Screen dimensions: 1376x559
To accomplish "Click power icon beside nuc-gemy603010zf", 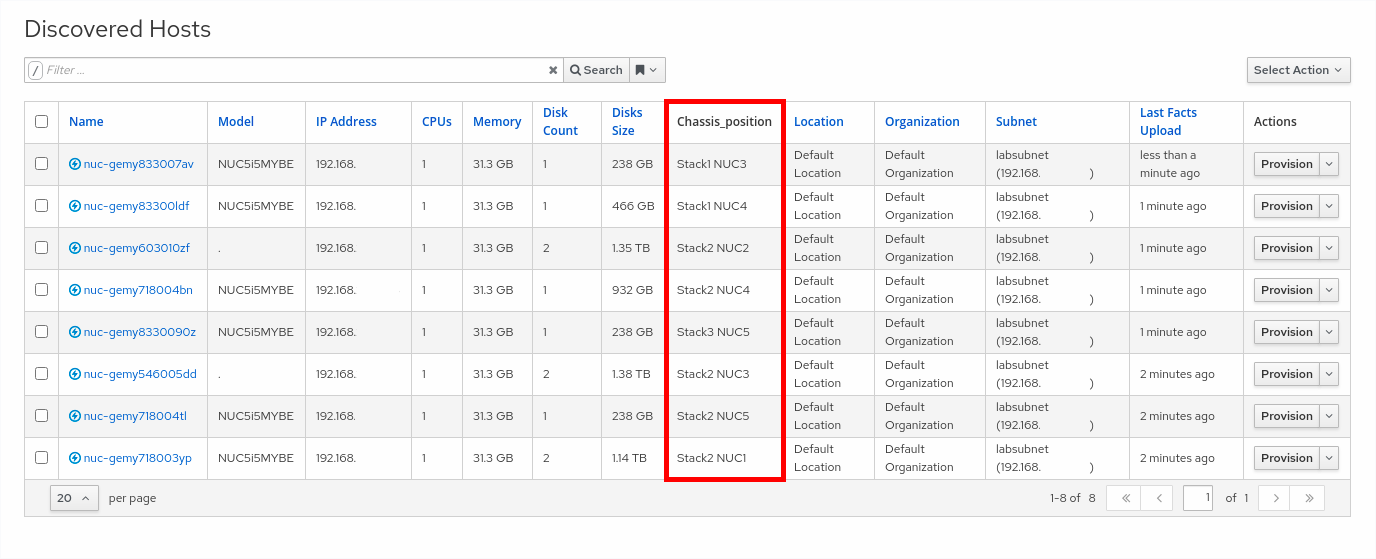I will (x=75, y=248).
